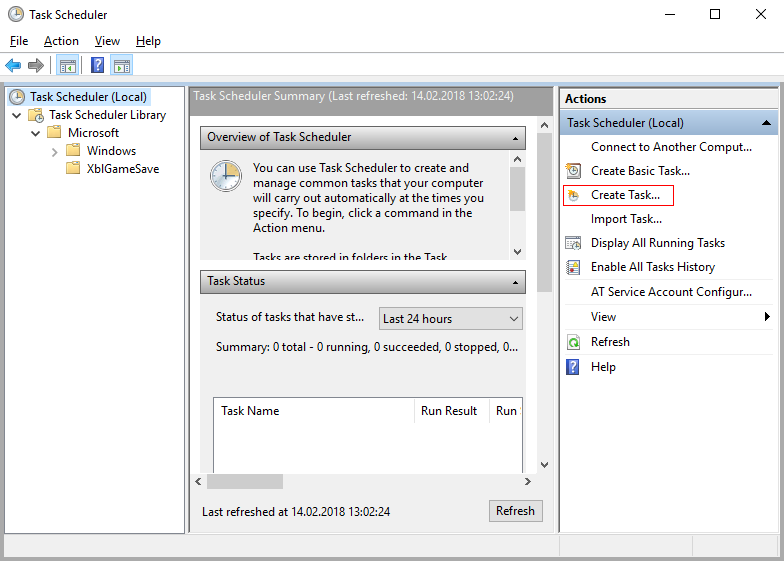Click the Actions pane header
Image resolution: width=784 pixels, height=561 pixels.
[668, 99]
